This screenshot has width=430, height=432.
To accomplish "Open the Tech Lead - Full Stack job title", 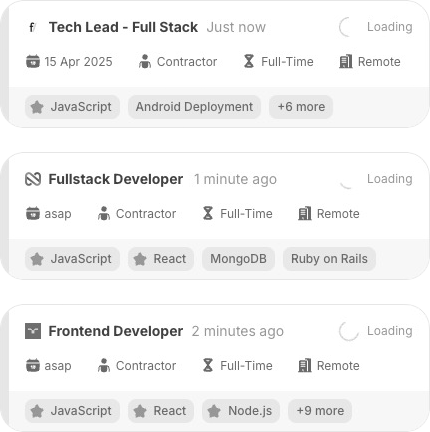I will click(123, 27).
